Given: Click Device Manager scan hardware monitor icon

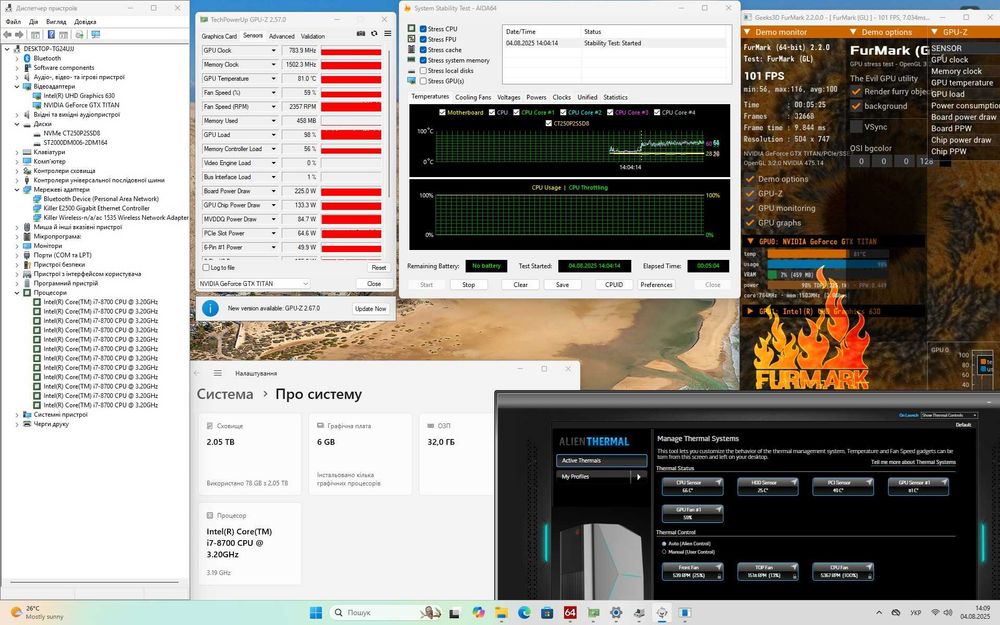Looking at the screenshot, I should pyautogui.click(x=95, y=34).
